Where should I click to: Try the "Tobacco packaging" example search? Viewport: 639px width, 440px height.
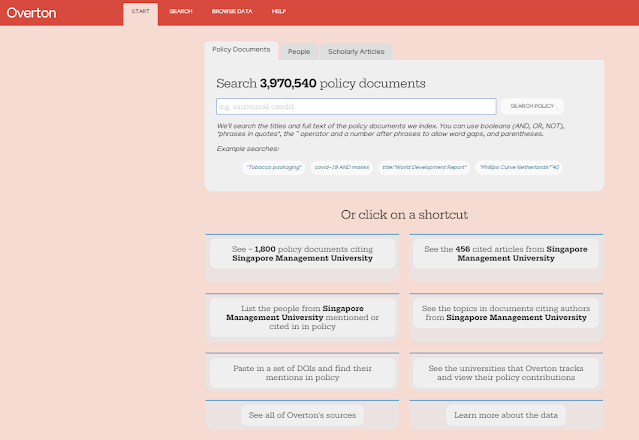tap(274, 167)
